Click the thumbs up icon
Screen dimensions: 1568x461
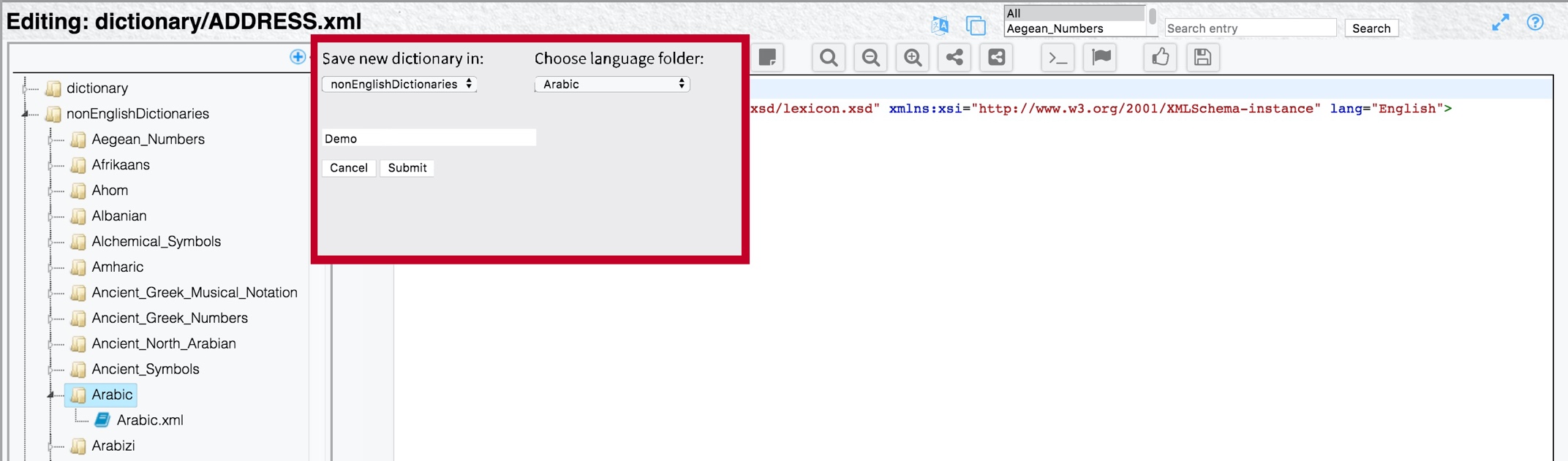1161,58
